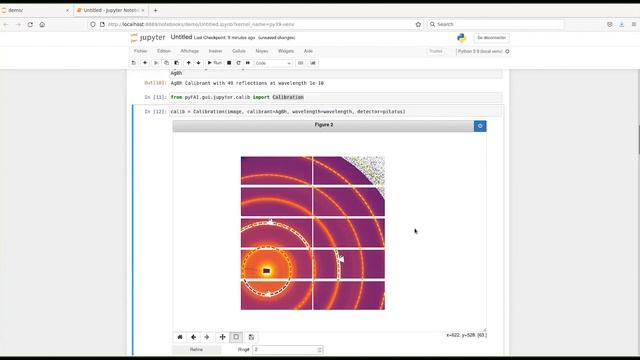Open a new browser tab with plus
640x360 pixels.
click(155, 10)
